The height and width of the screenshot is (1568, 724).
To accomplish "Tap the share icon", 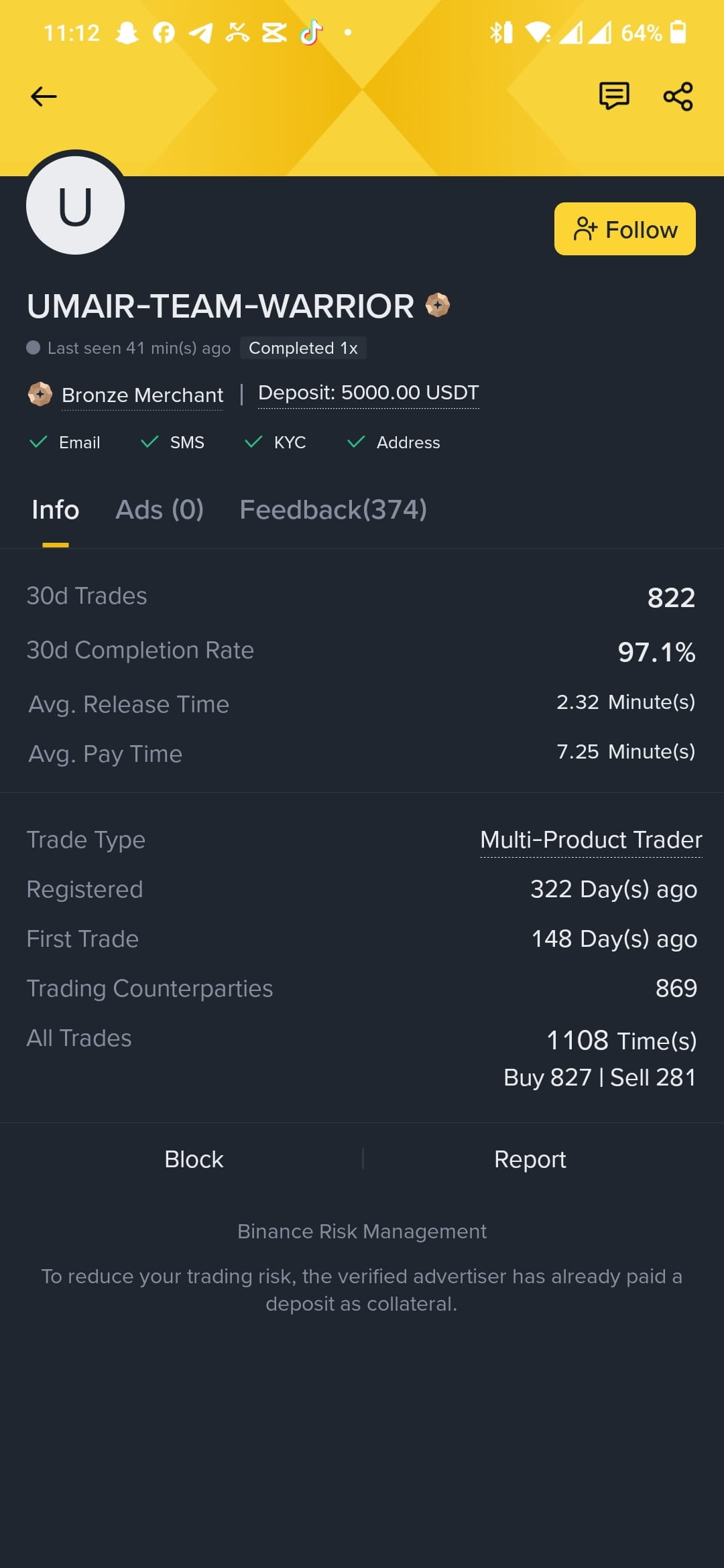I will (x=678, y=96).
